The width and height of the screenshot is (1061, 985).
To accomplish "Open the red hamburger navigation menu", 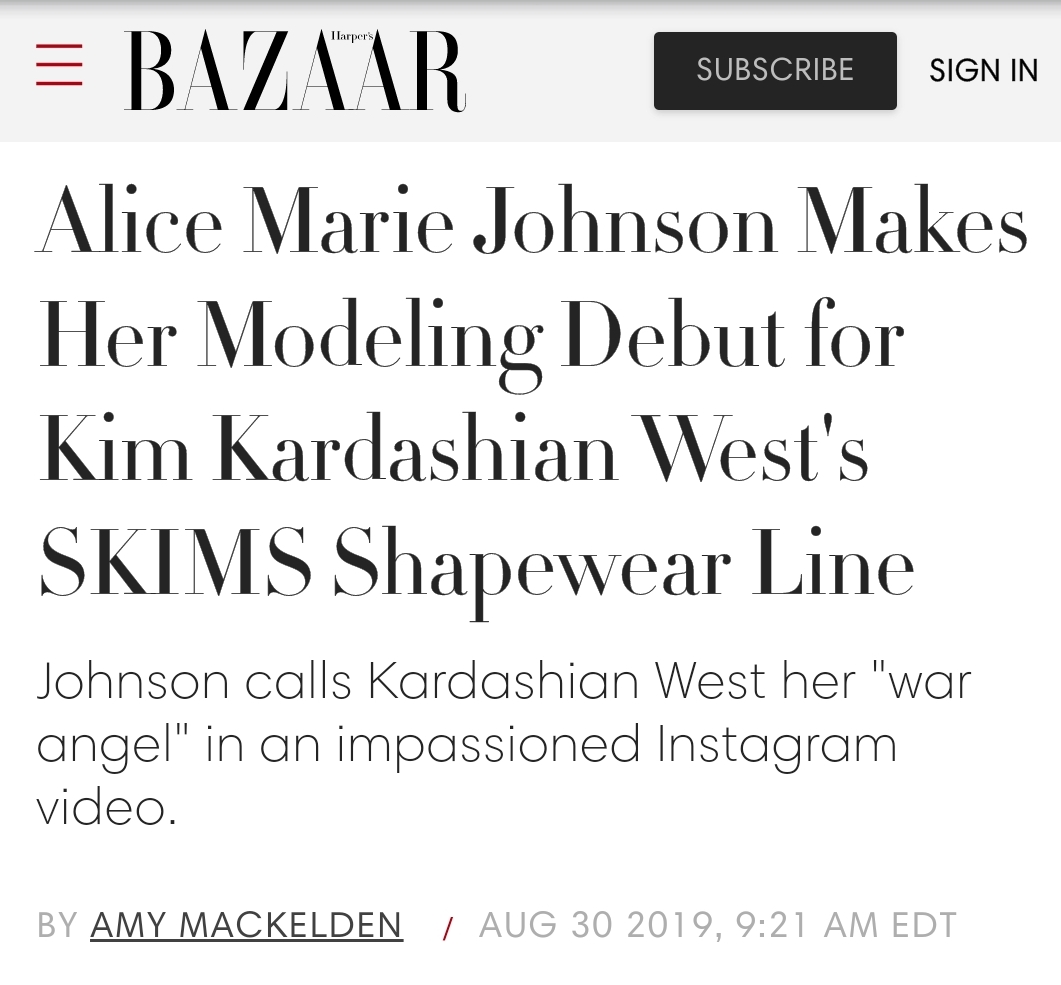I will coord(59,65).
